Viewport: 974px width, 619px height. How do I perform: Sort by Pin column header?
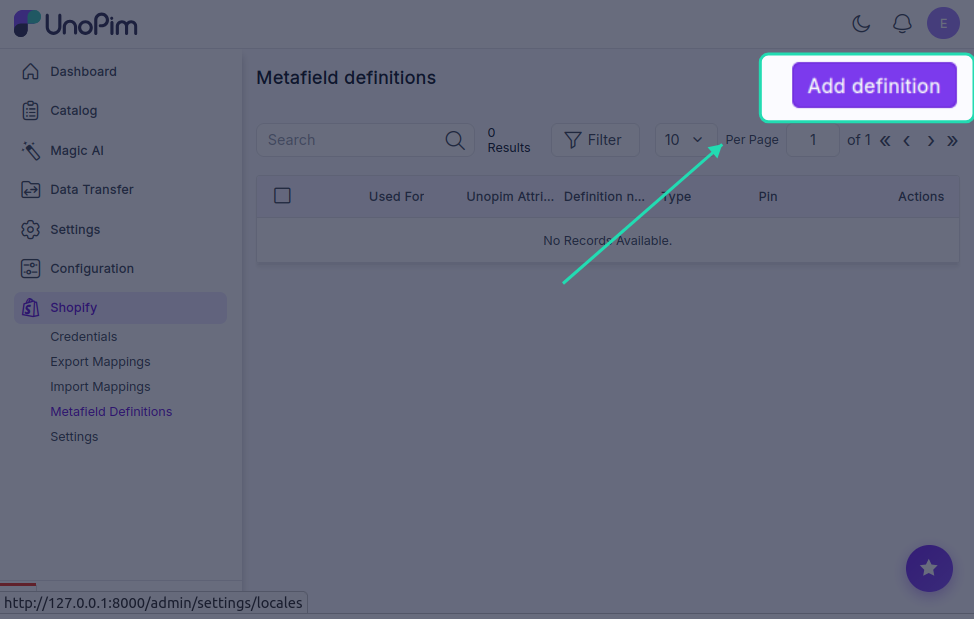768,196
